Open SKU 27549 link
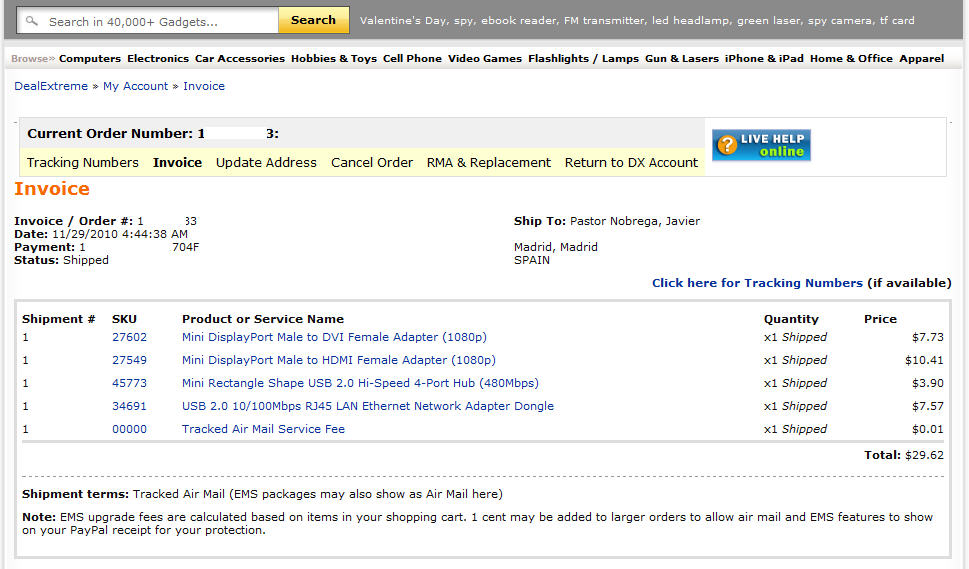The image size is (969, 569). pyautogui.click(x=129, y=360)
